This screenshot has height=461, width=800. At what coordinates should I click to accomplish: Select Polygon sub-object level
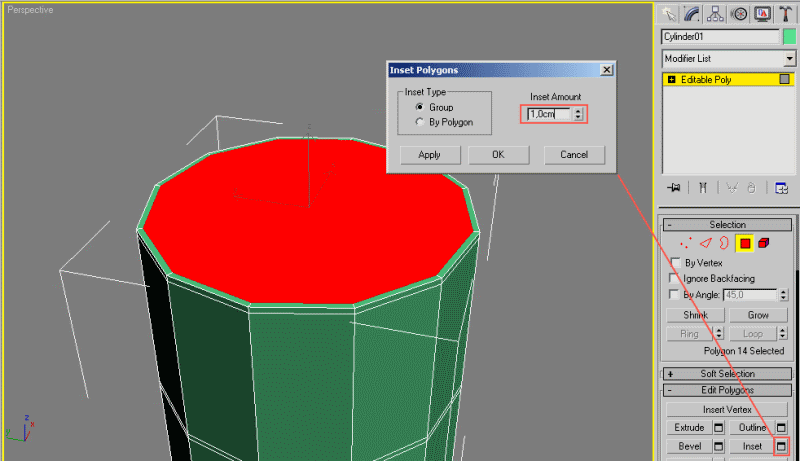coord(745,243)
